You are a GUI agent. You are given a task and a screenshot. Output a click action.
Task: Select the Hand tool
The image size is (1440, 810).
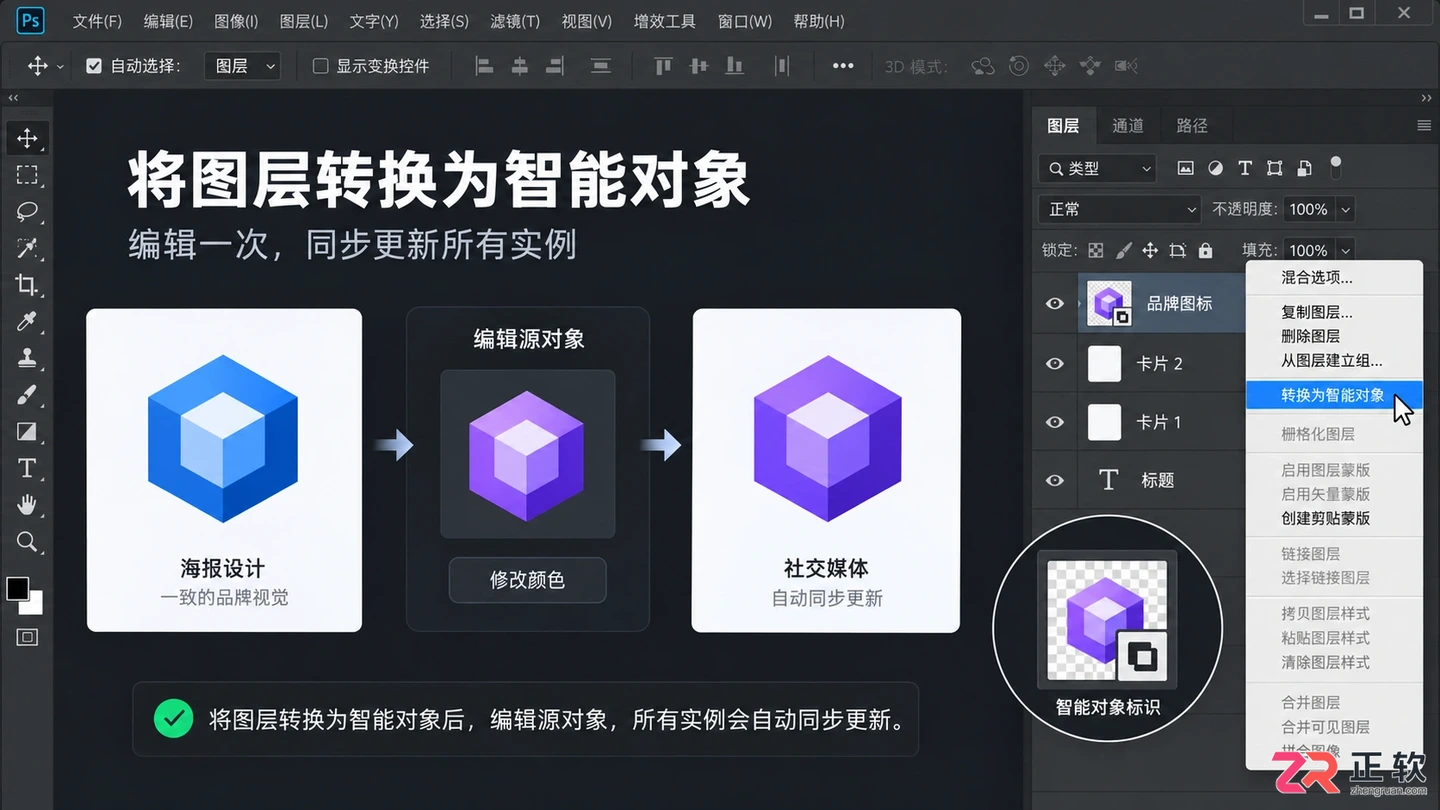[27, 505]
